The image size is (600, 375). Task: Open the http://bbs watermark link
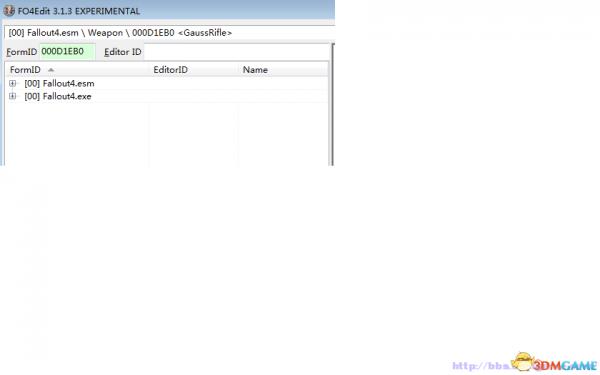tap(481, 365)
